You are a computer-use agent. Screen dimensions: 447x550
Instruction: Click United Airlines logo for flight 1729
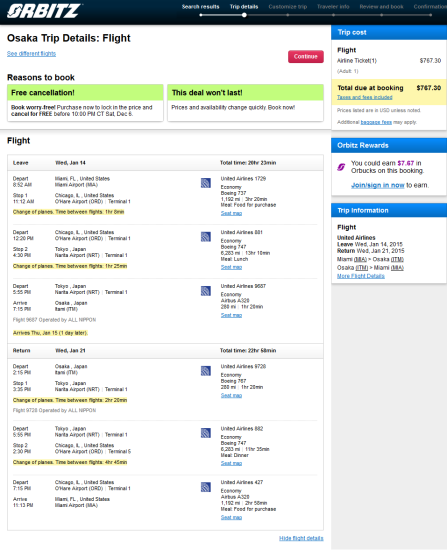(206, 183)
